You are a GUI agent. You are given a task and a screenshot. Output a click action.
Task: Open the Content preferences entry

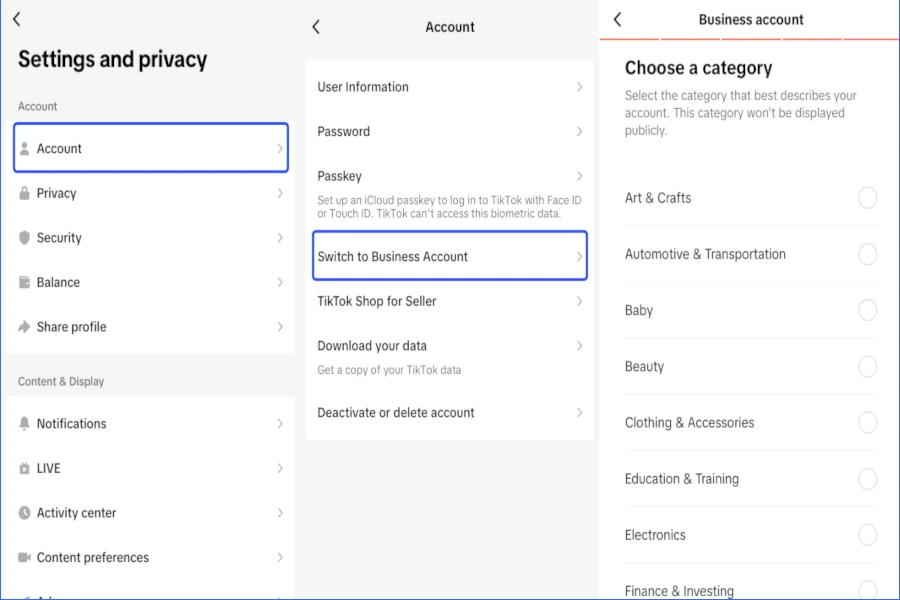(151, 558)
